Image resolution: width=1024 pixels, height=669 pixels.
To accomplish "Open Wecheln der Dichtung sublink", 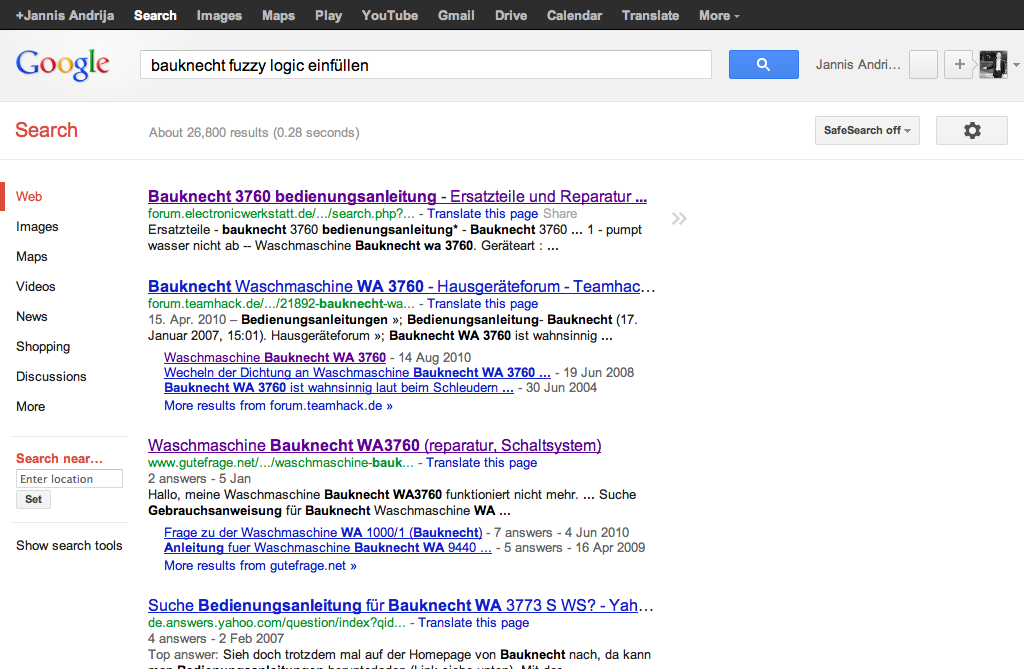I will click(357, 372).
